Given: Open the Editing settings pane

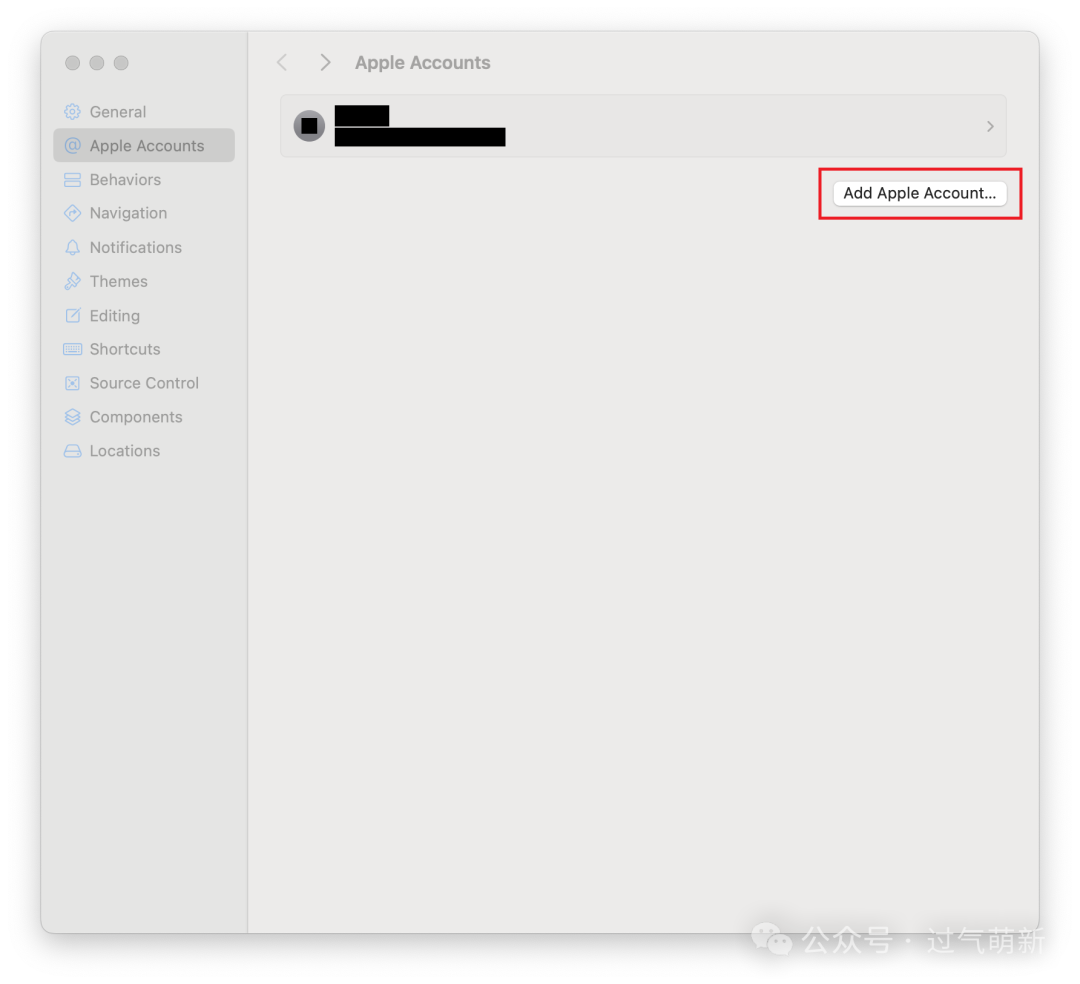Looking at the screenshot, I should click(144, 315).
